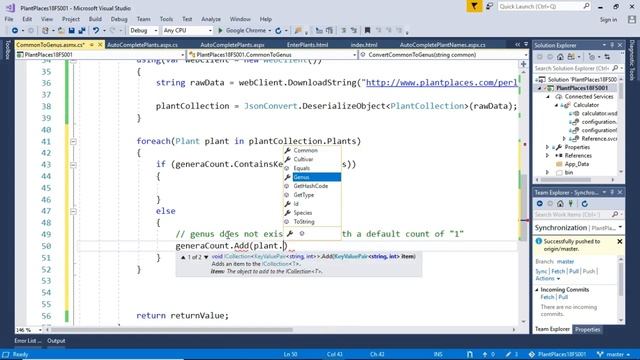The image size is (640, 360).
Task: Click the Uncomment Lines icon
Action: coord(354,31)
